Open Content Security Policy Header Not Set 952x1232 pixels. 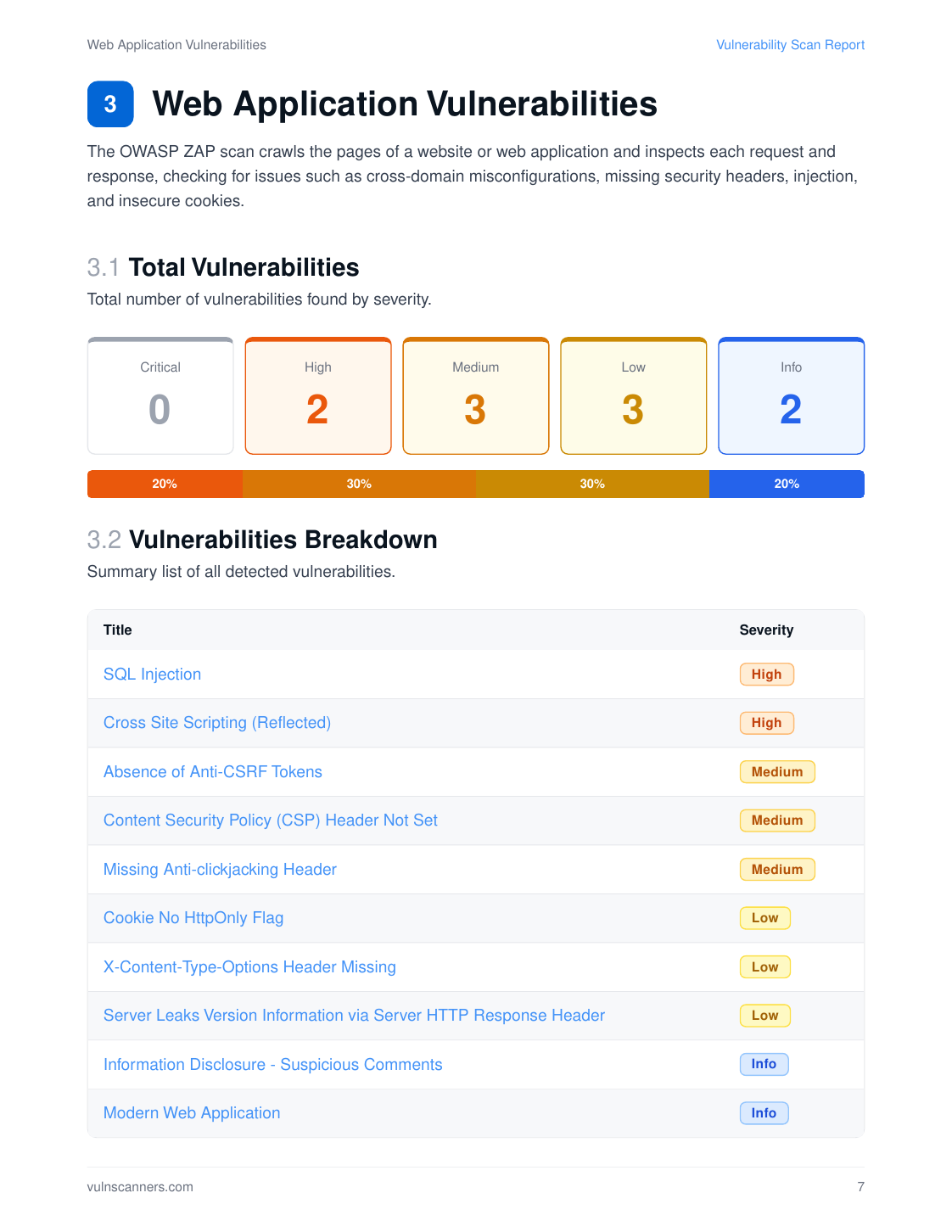271,820
